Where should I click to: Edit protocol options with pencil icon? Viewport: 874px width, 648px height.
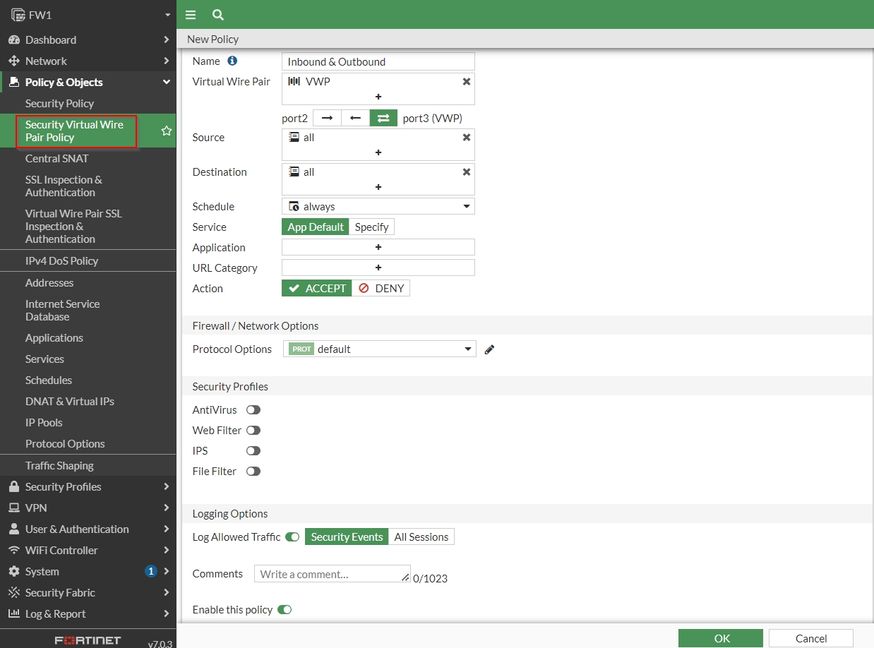pos(489,349)
